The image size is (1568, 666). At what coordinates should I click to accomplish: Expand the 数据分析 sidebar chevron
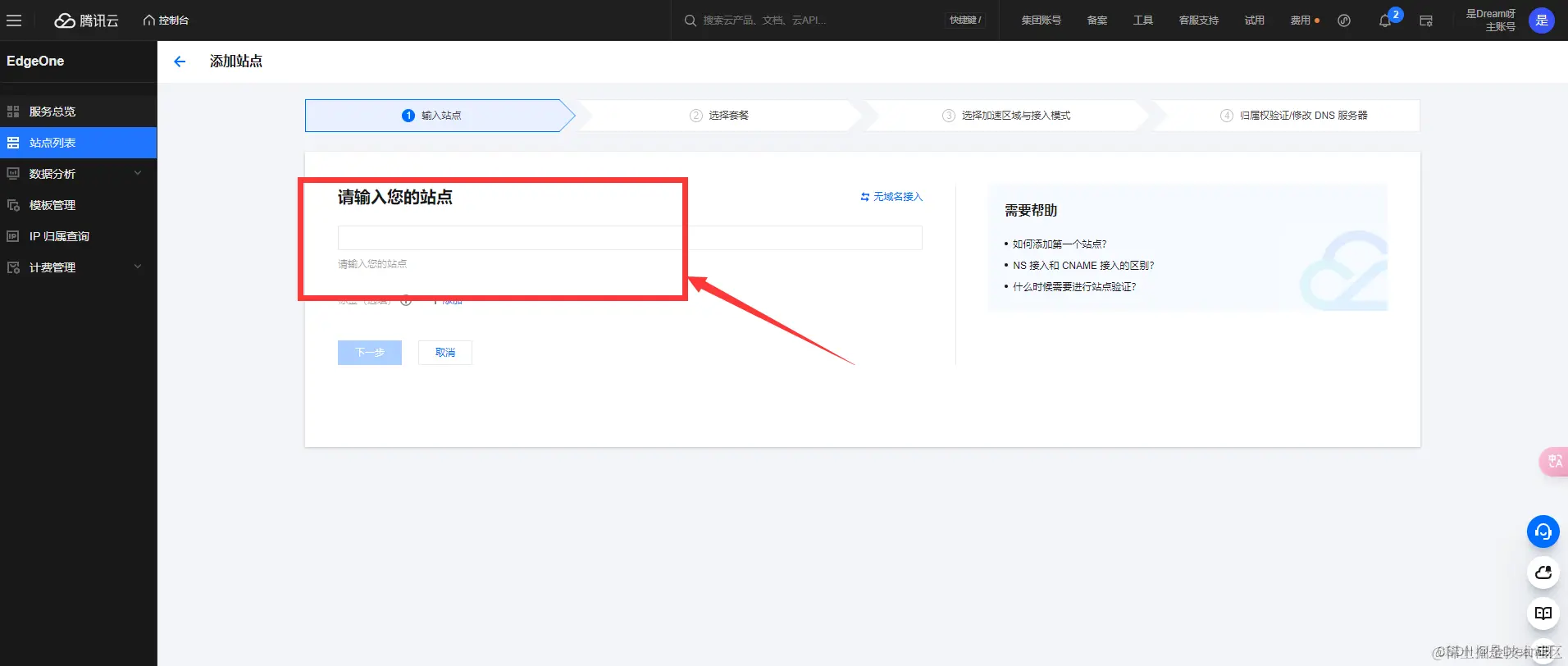tap(138, 173)
